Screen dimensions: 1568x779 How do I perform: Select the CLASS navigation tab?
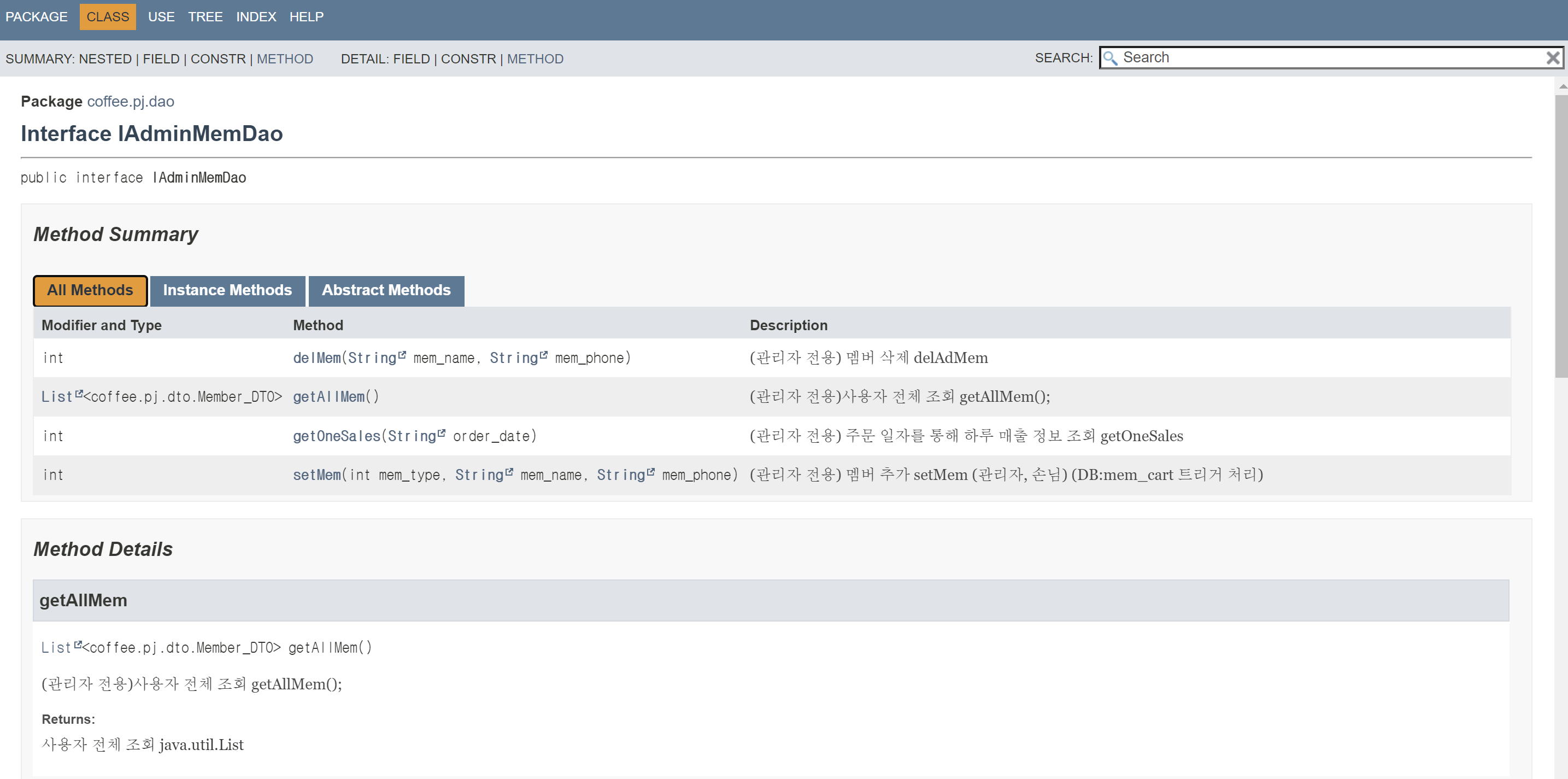point(108,16)
